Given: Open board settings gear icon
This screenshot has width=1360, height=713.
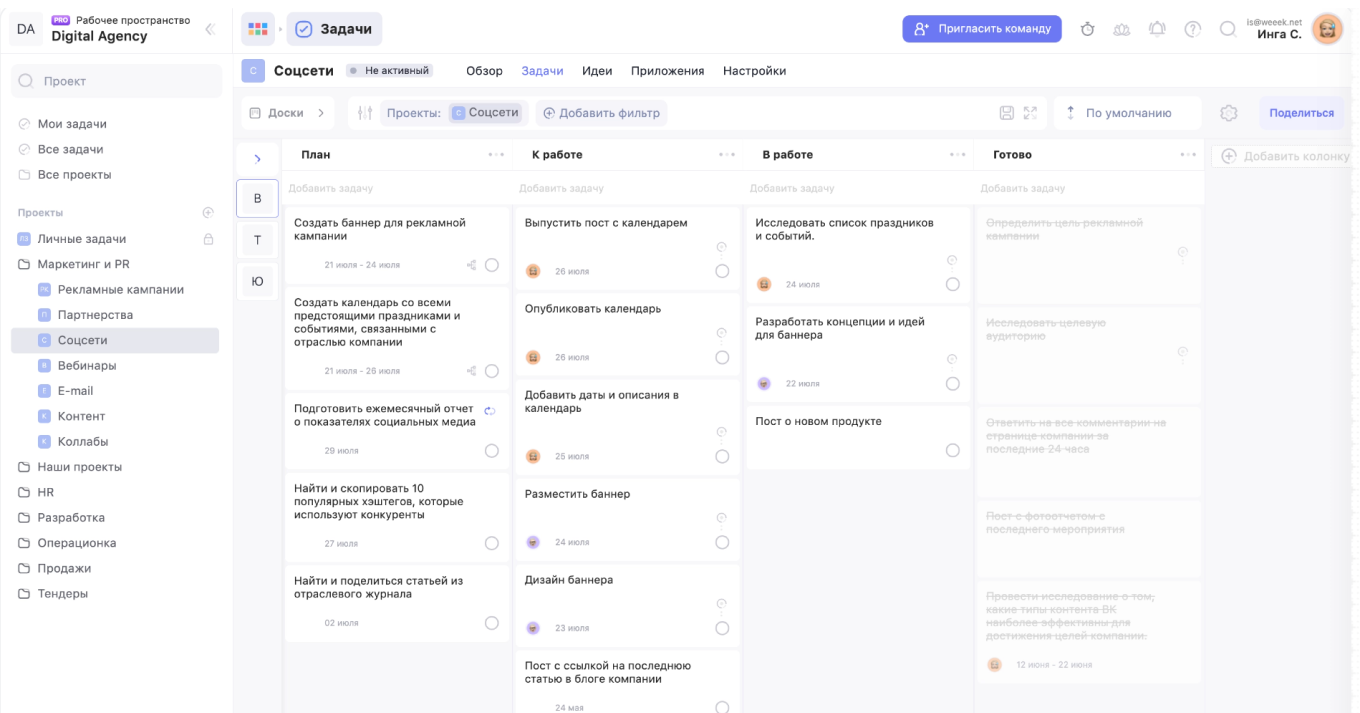Looking at the screenshot, I should [1229, 113].
